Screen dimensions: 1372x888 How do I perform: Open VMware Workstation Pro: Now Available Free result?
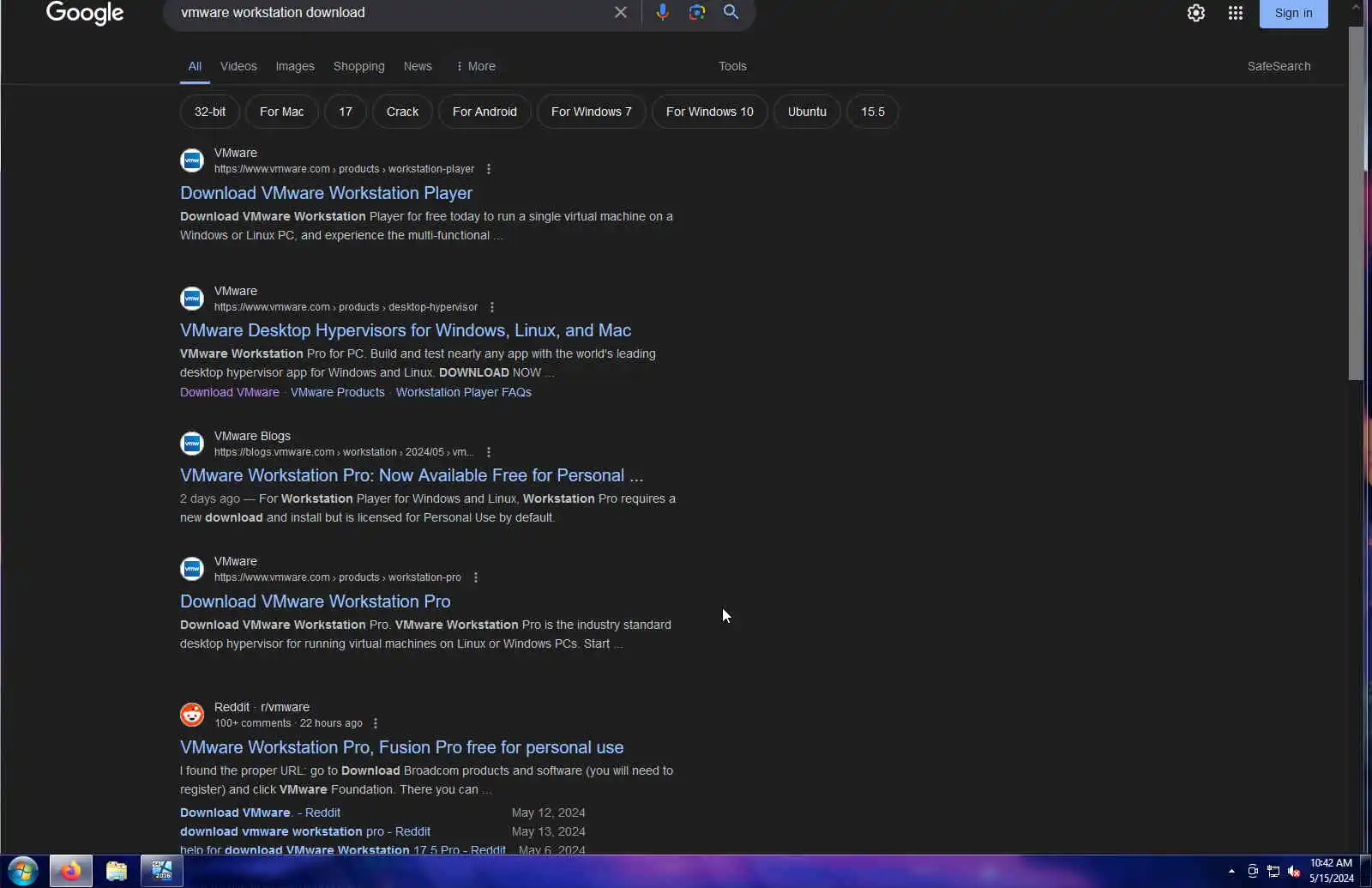point(412,475)
